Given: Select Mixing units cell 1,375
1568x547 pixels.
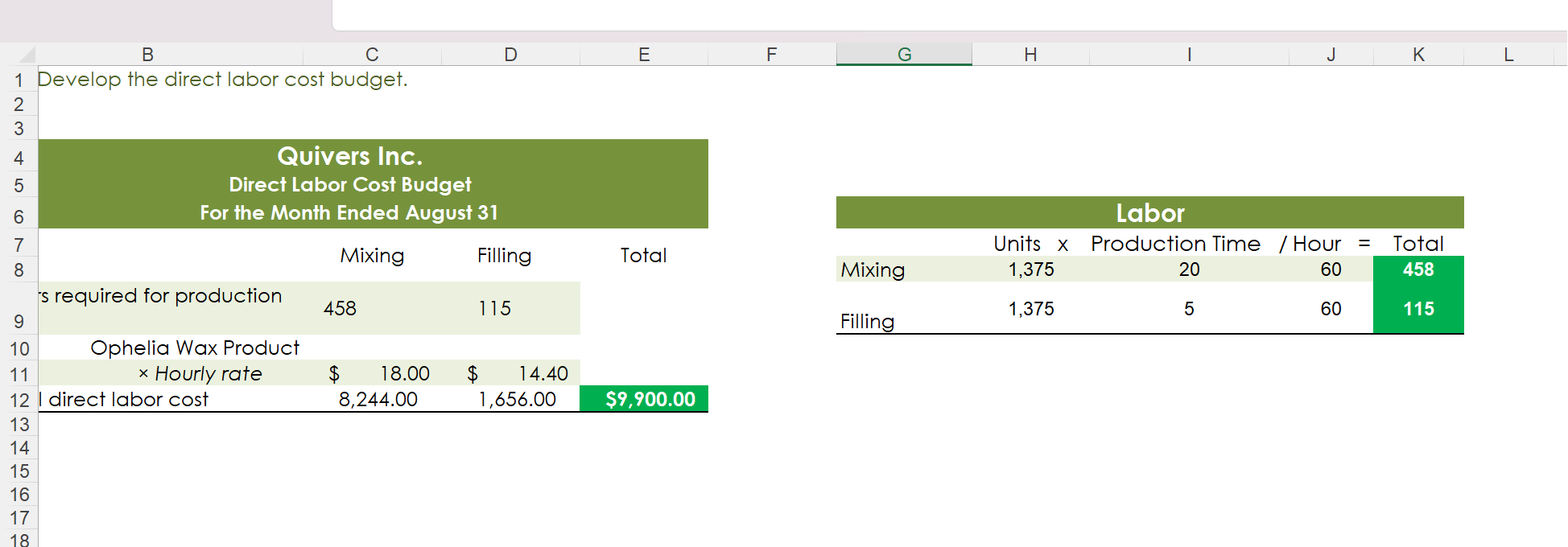Looking at the screenshot, I should (x=1030, y=269).
